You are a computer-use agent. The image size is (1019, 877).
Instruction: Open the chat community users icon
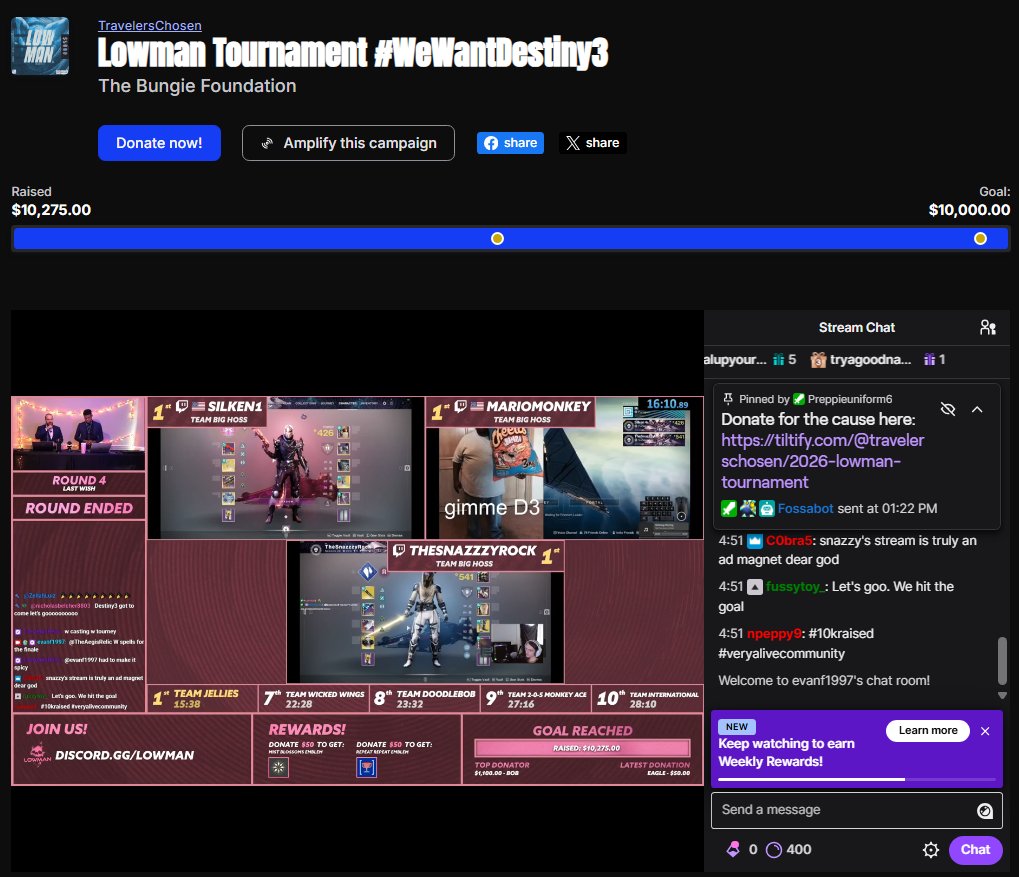point(988,327)
